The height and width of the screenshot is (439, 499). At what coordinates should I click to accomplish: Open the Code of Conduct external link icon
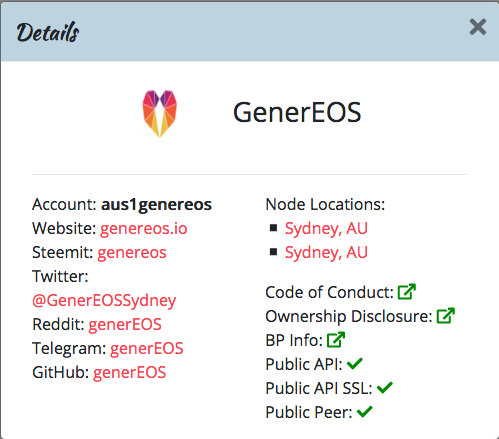click(x=407, y=292)
